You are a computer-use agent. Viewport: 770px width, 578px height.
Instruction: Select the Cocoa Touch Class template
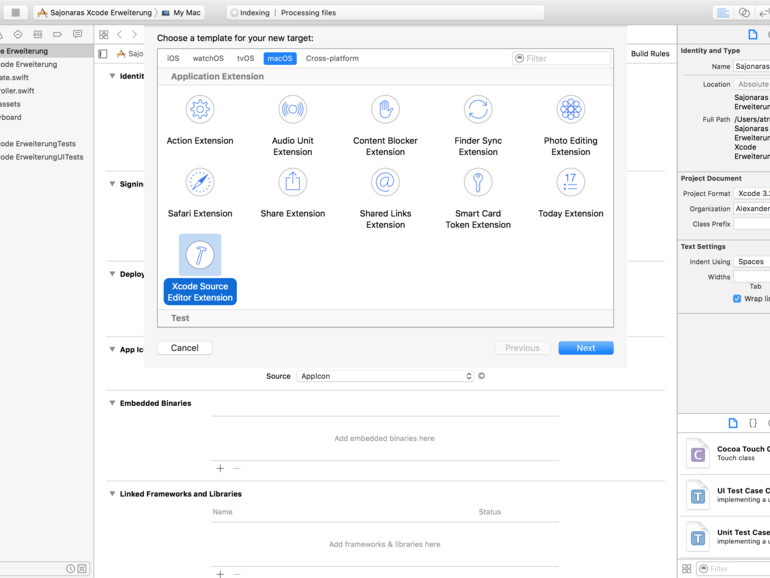[x=724, y=453]
